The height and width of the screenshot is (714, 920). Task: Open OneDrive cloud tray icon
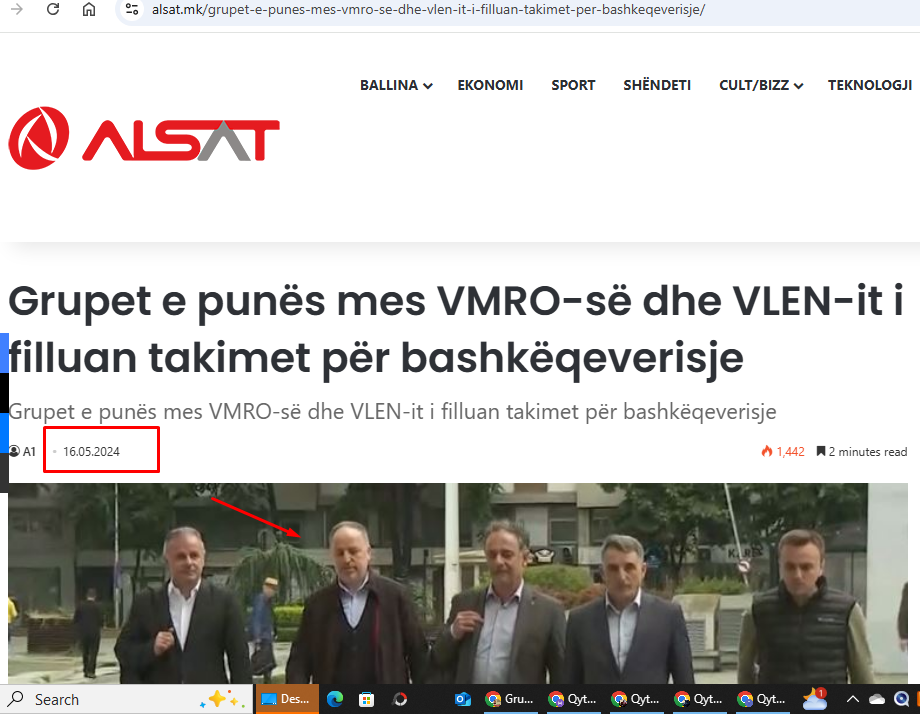[x=877, y=699]
